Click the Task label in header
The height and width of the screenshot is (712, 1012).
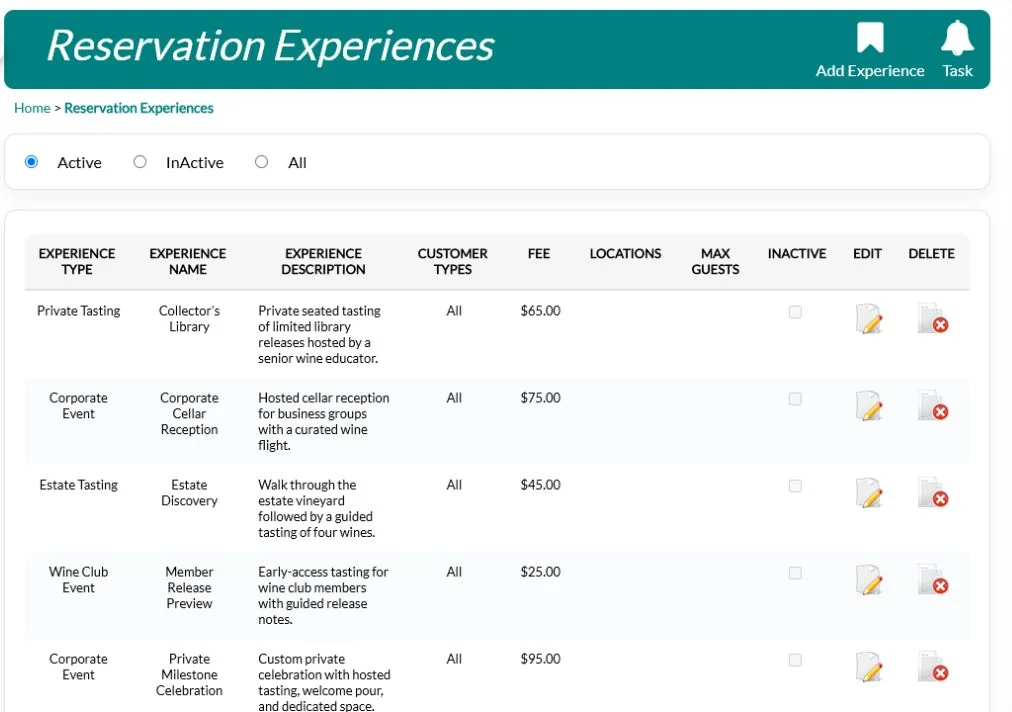coord(957,71)
